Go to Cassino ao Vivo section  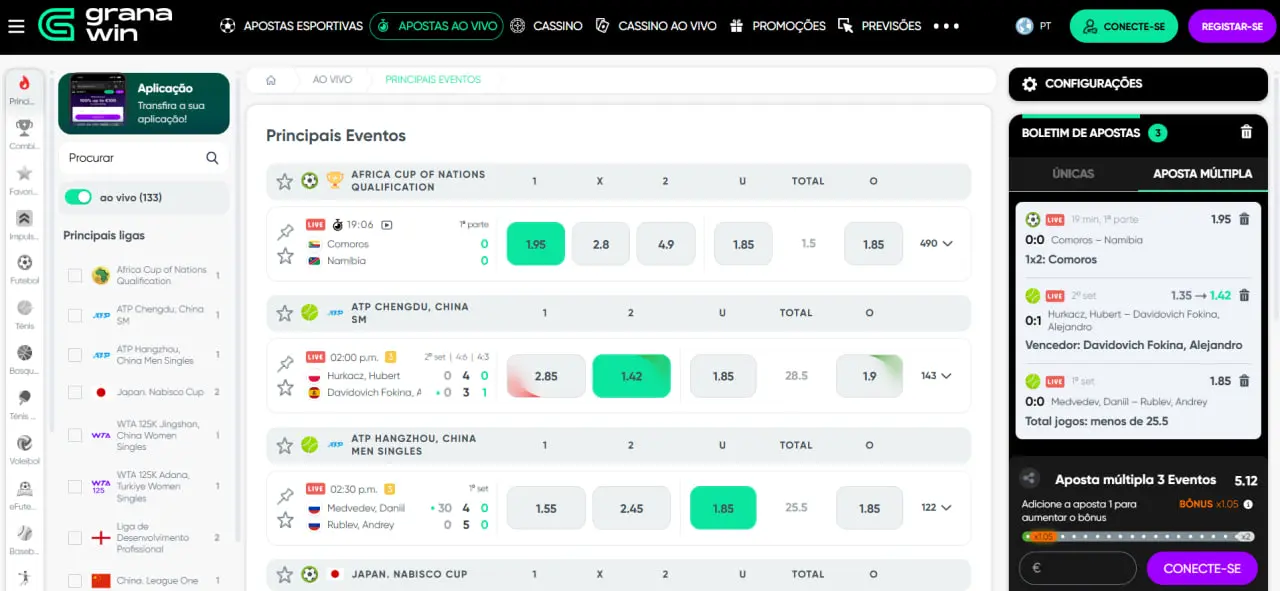point(655,26)
